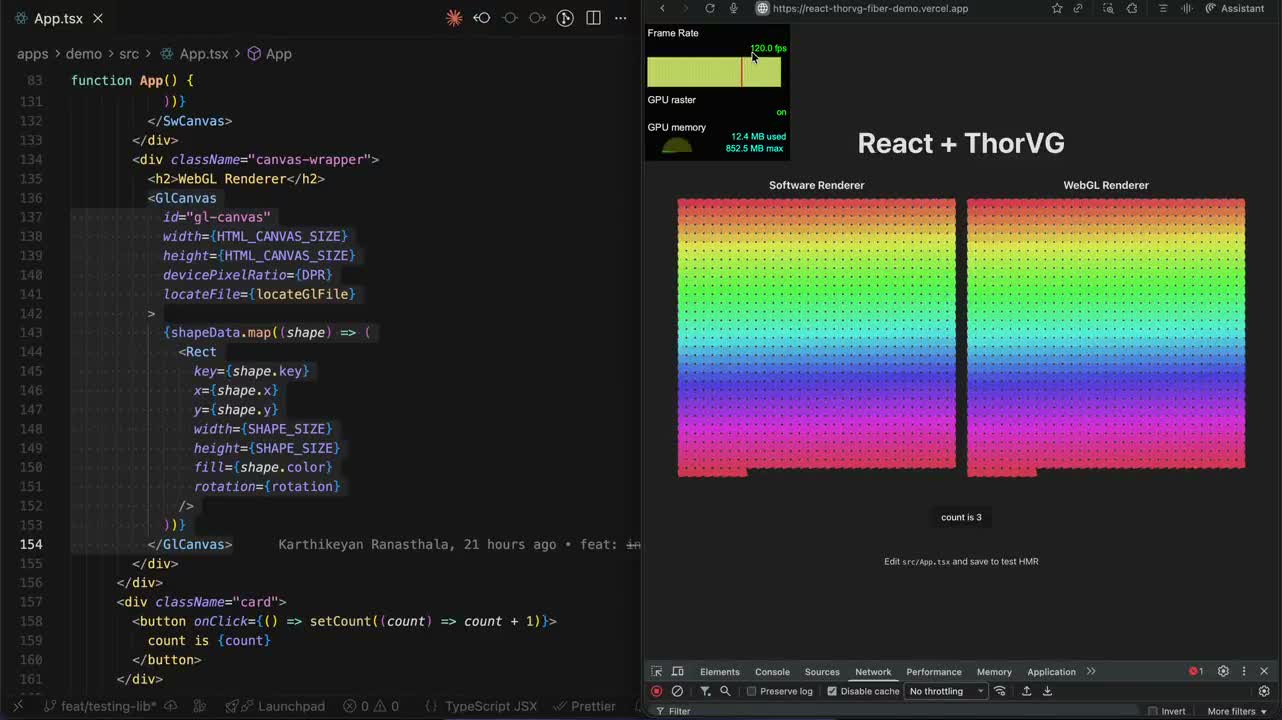1282x720 pixels.
Task: Toggle network filter funnel icon
Action: coord(705,691)
